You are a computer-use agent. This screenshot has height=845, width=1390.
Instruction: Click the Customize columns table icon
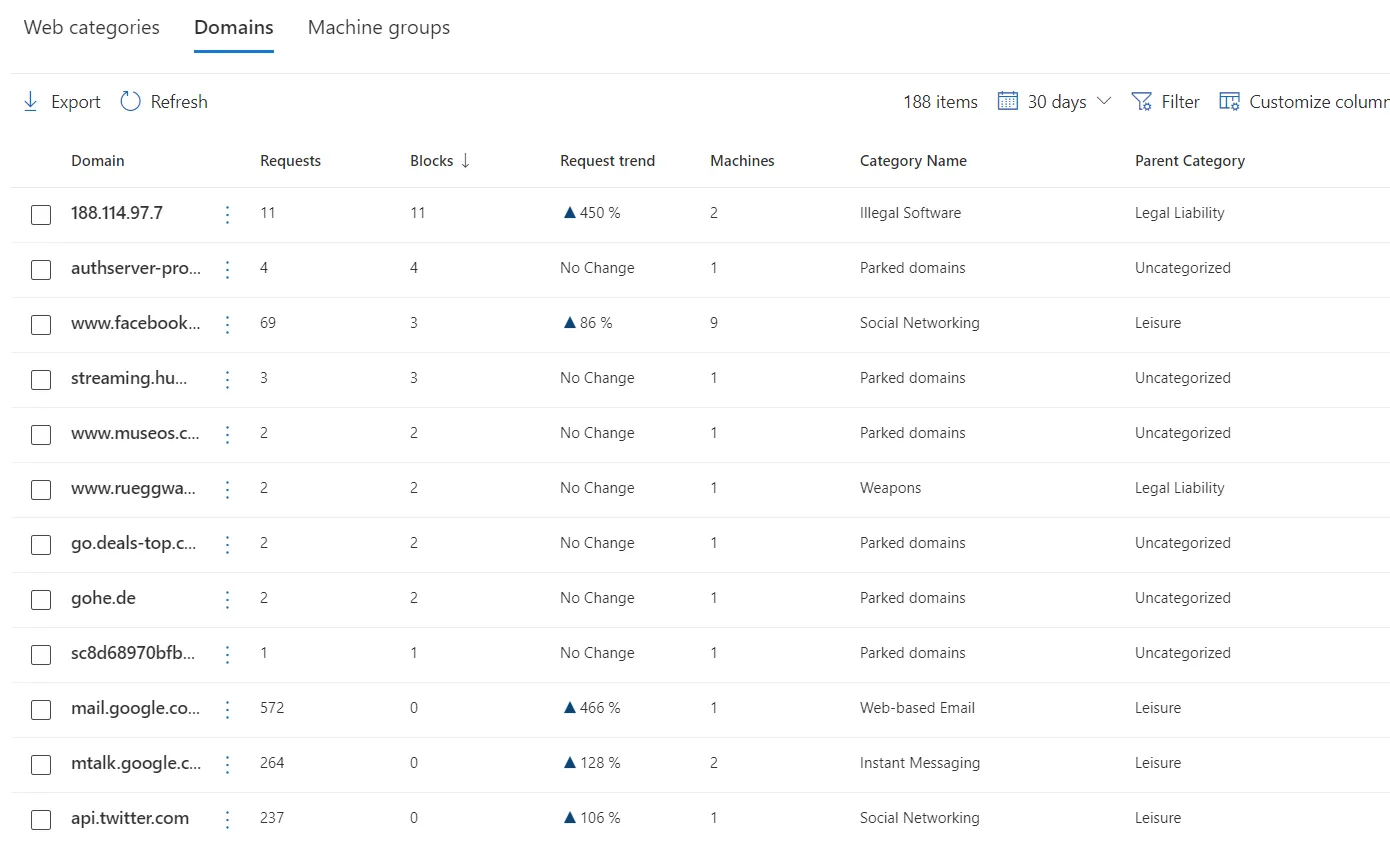[1230, 101]
